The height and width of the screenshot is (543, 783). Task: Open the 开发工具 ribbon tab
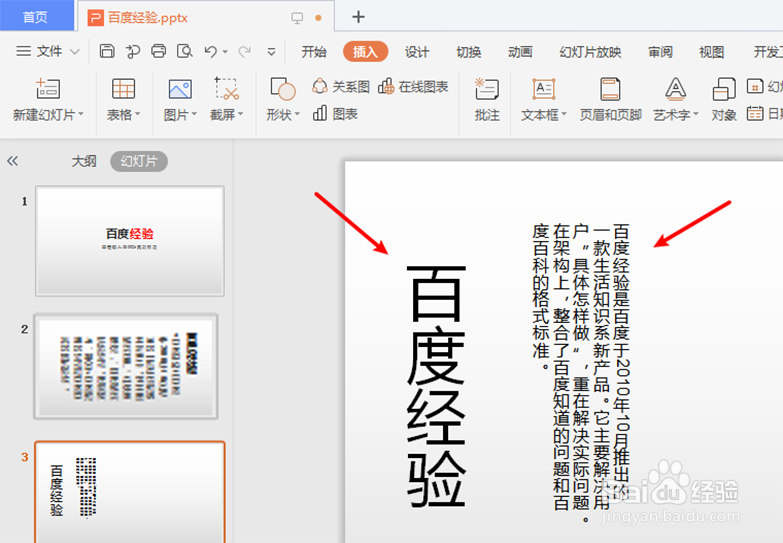pos(768,51)
